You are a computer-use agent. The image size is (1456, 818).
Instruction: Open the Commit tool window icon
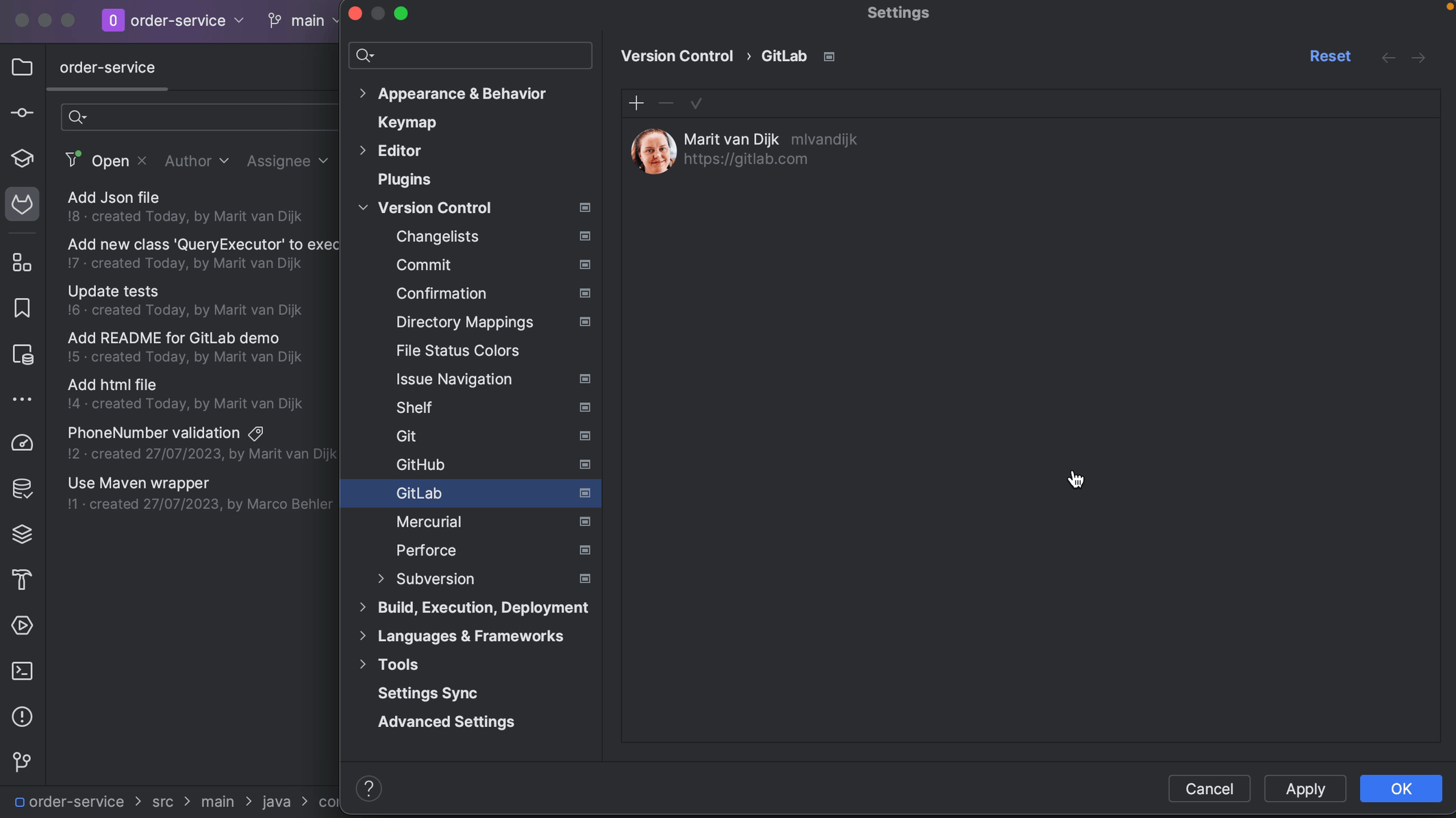(22, 113)
